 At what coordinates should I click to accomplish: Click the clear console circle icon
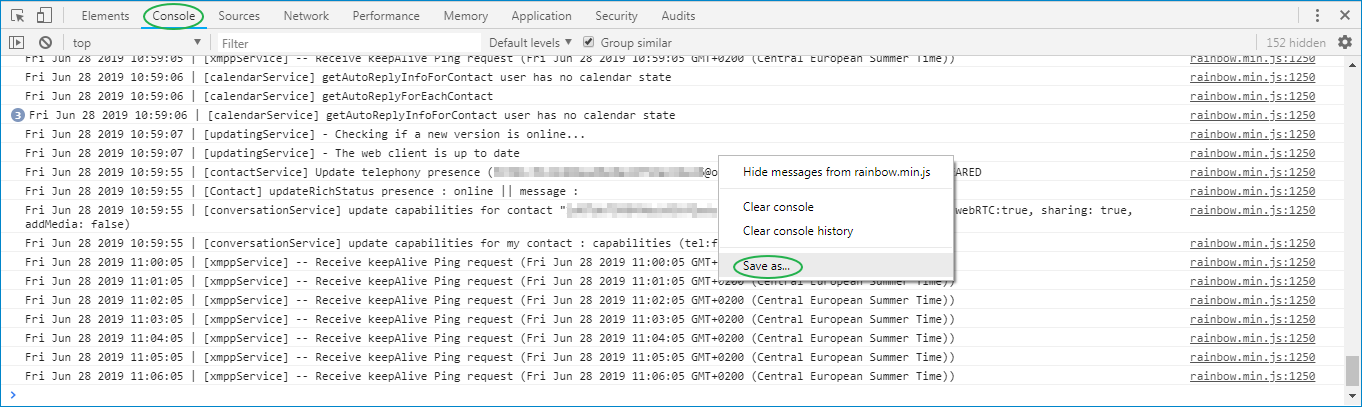click(x=45, y=43)
